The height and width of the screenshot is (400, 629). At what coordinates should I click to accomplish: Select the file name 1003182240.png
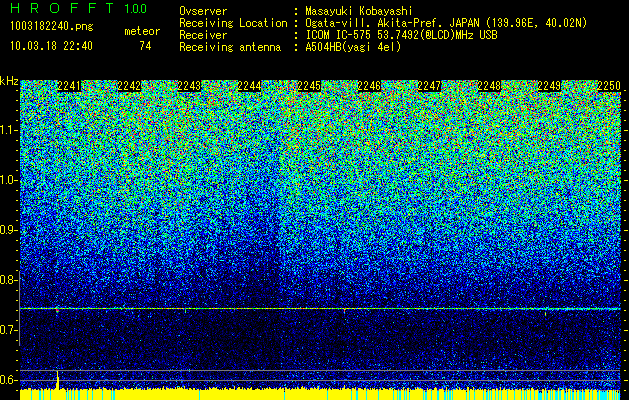tap(52, 26)
